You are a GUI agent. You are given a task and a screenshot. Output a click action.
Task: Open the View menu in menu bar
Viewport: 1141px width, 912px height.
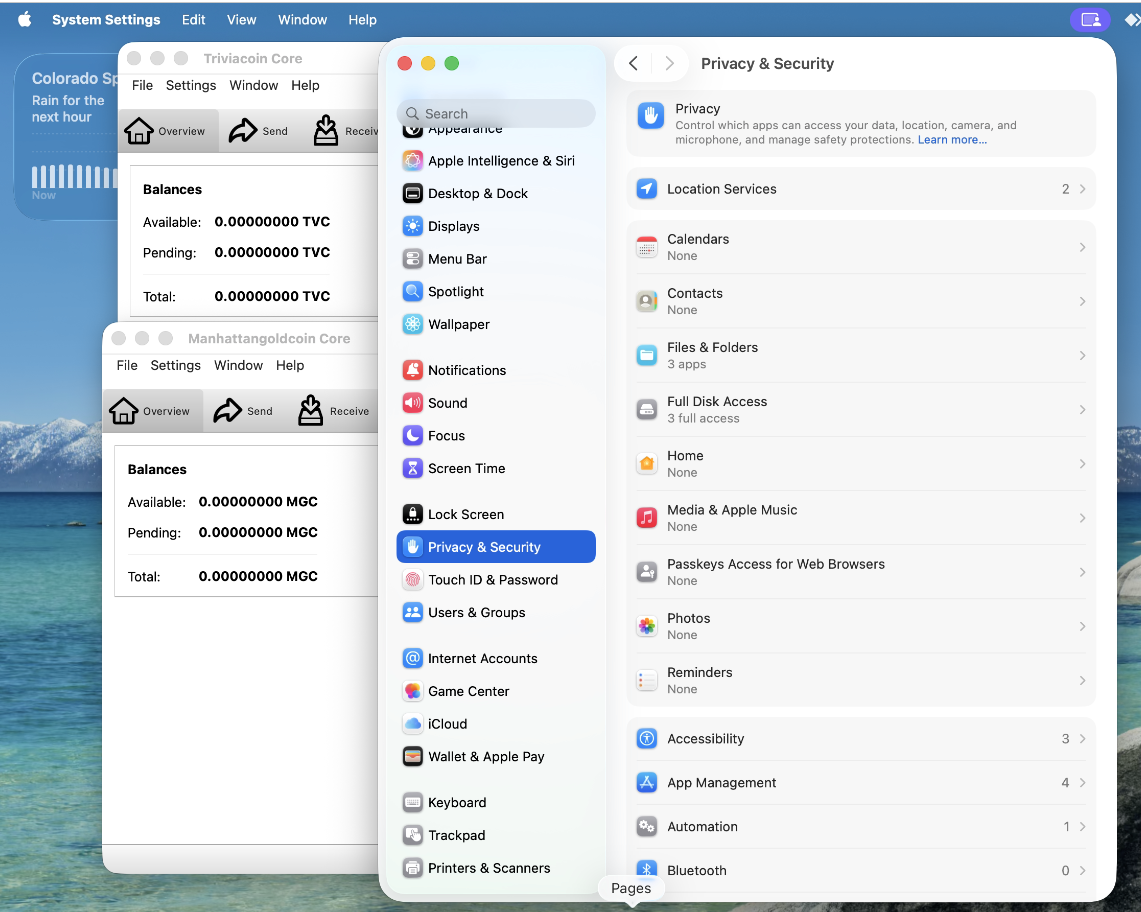tap(242, 20)
